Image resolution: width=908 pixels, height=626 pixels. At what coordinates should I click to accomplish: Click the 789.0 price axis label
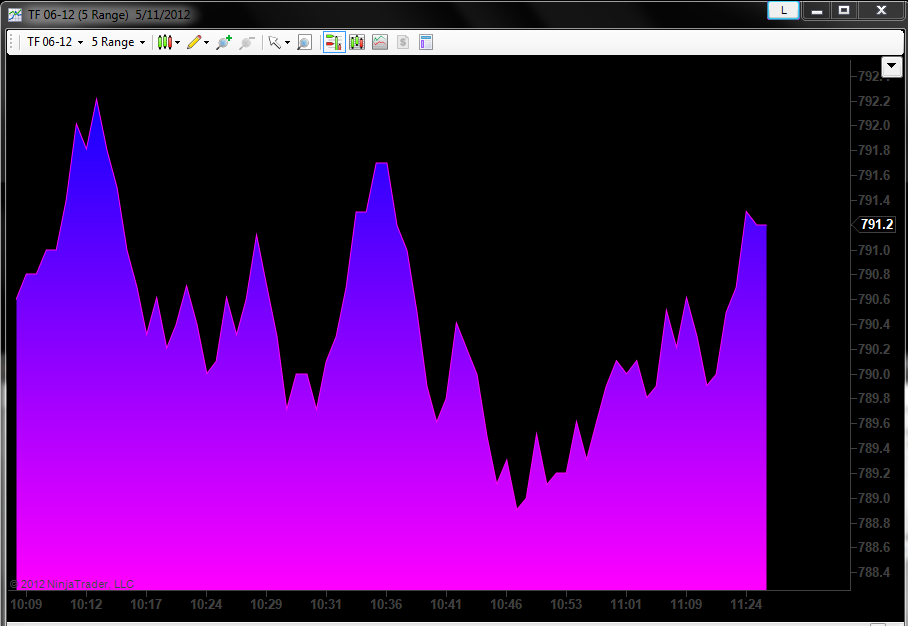click(874, 498)
